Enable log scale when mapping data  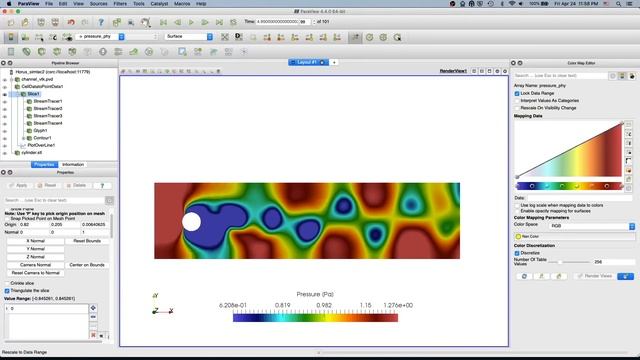point(517,205)
